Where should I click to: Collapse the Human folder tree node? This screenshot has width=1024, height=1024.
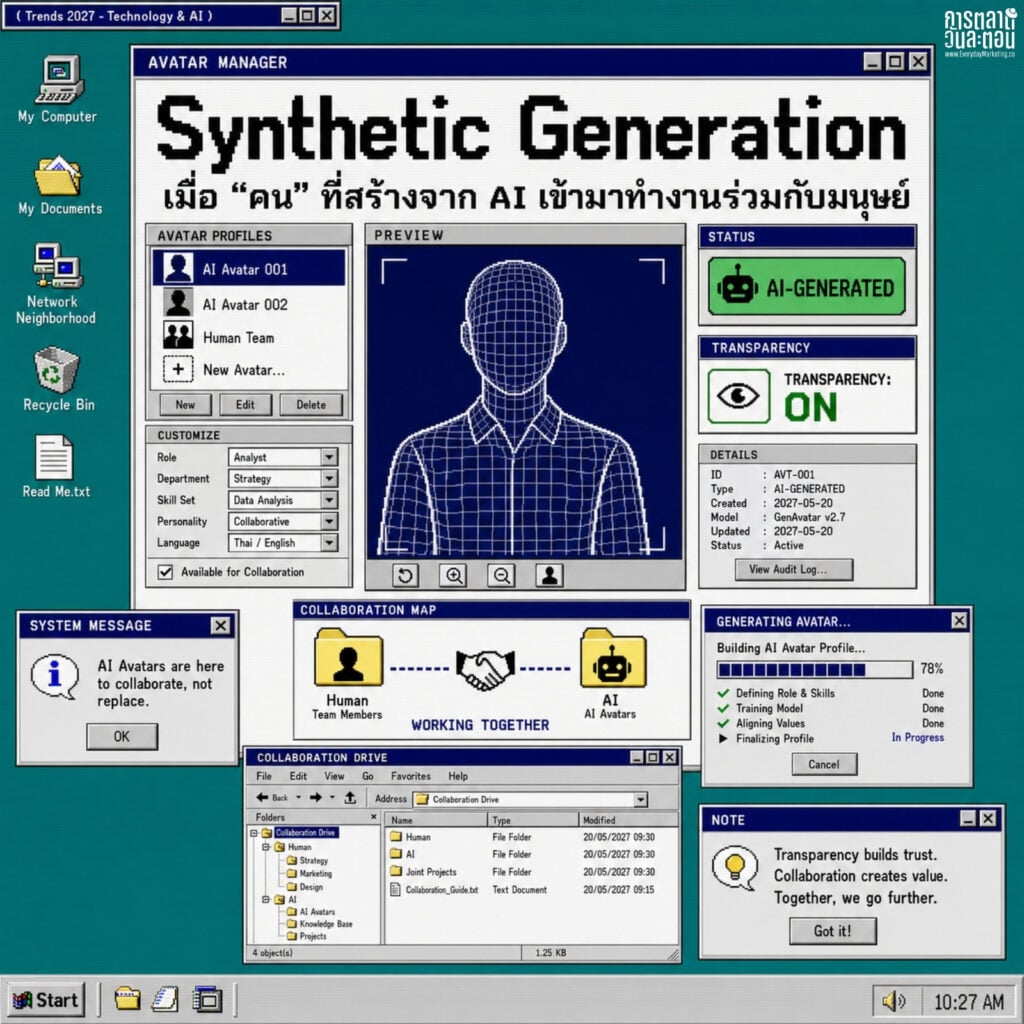(x=266, y=847)
